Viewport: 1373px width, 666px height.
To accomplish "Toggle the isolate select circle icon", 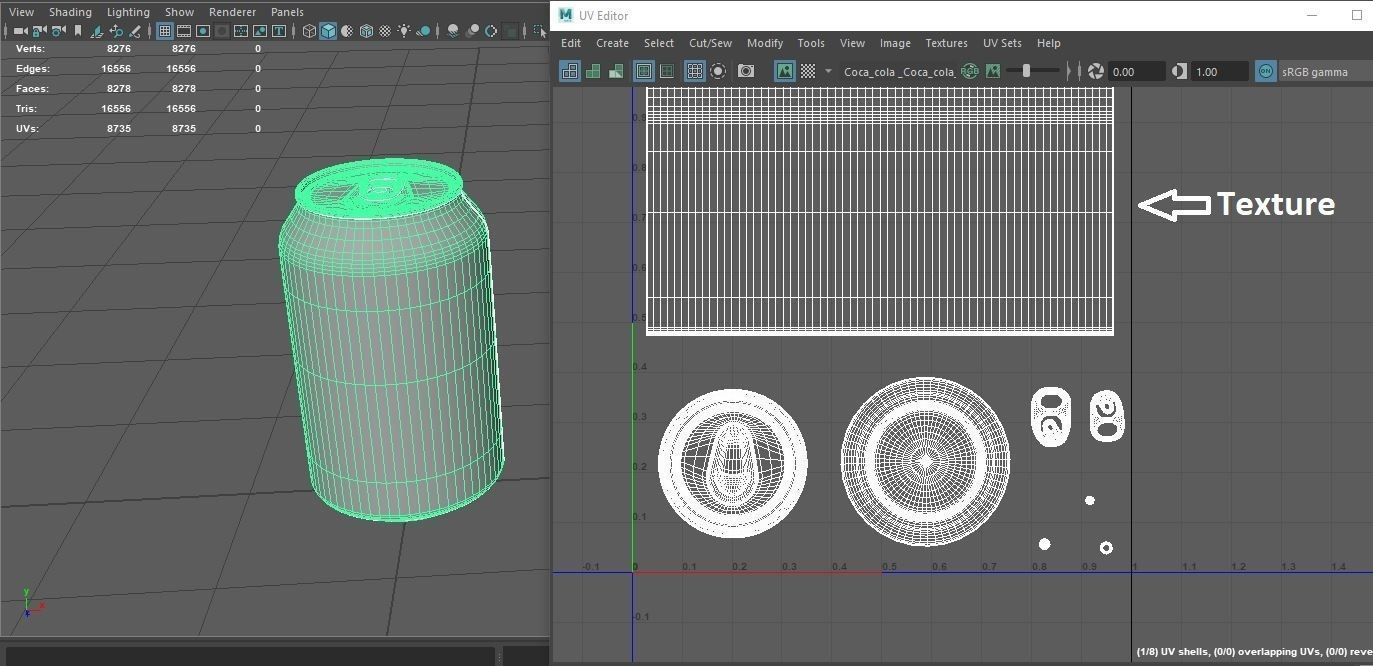I will 718,71.
